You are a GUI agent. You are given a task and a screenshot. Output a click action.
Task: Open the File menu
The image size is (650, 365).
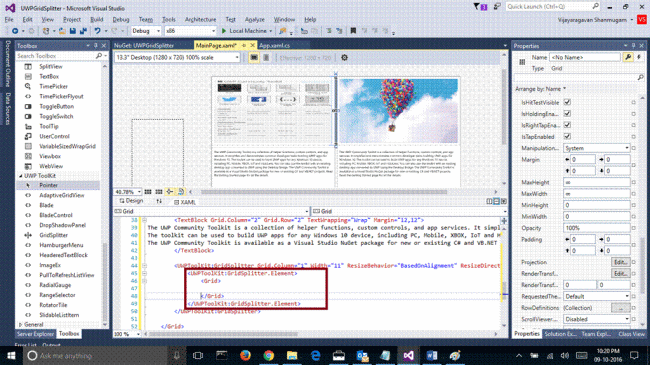click(9, 19)
